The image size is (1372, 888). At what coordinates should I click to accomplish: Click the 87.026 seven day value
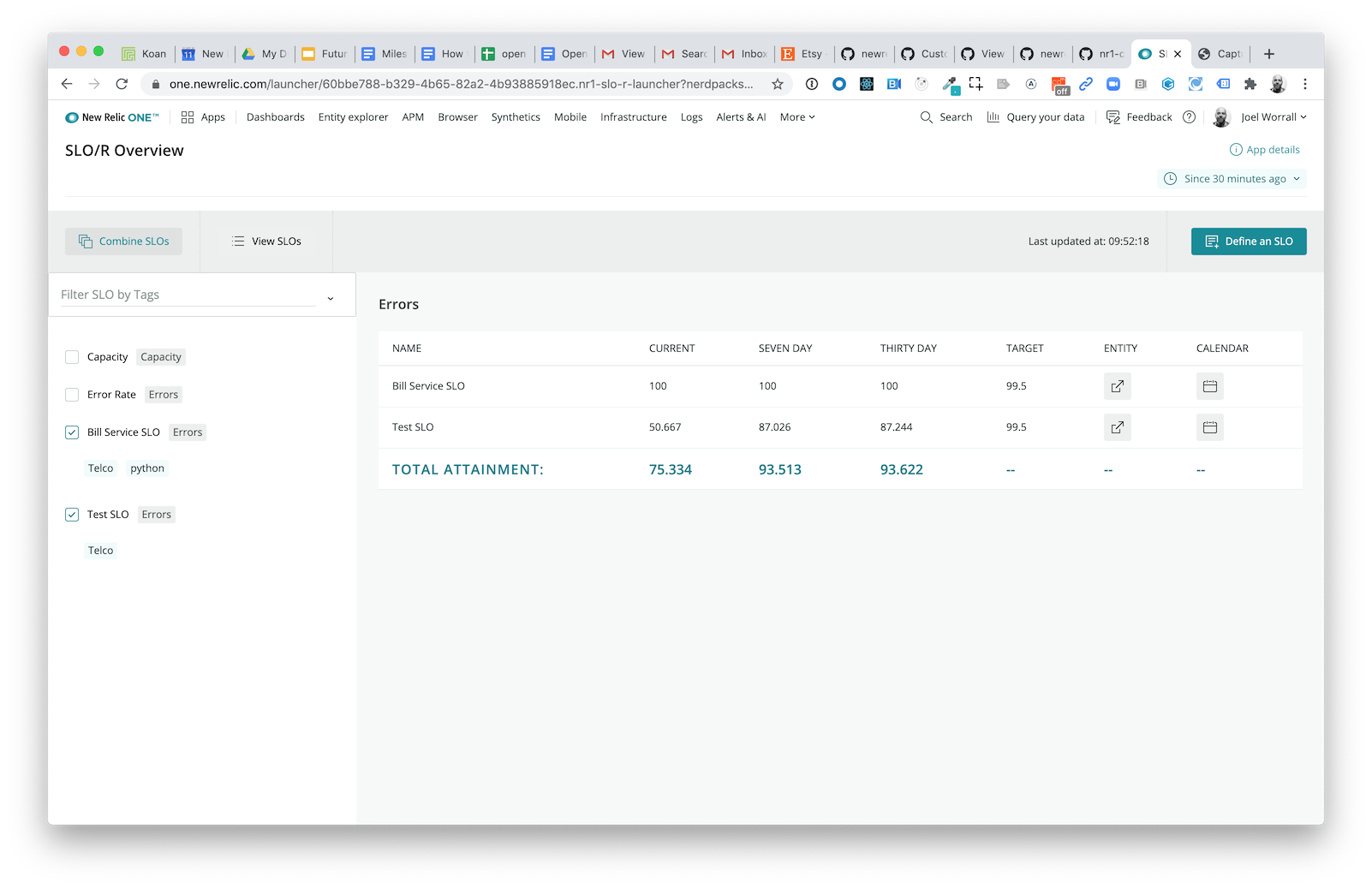(x=775, y=427)
